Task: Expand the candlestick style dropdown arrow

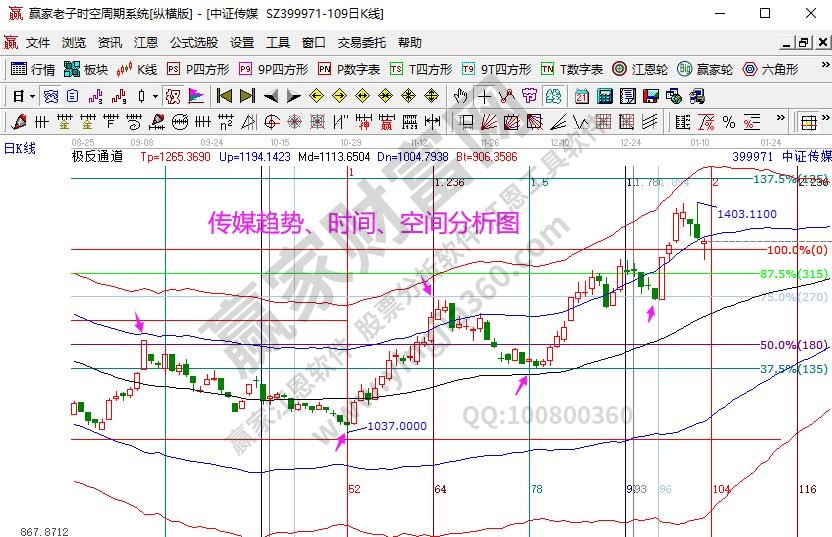Action: point(155,96)
